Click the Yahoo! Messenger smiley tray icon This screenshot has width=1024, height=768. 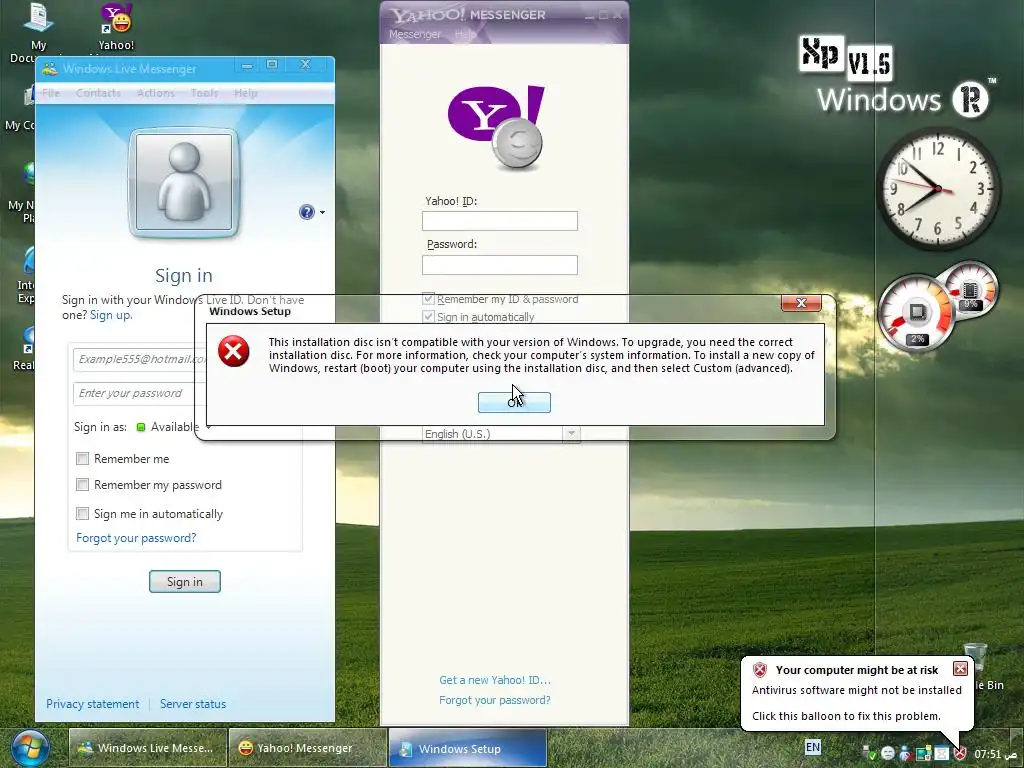pos(888,754)
